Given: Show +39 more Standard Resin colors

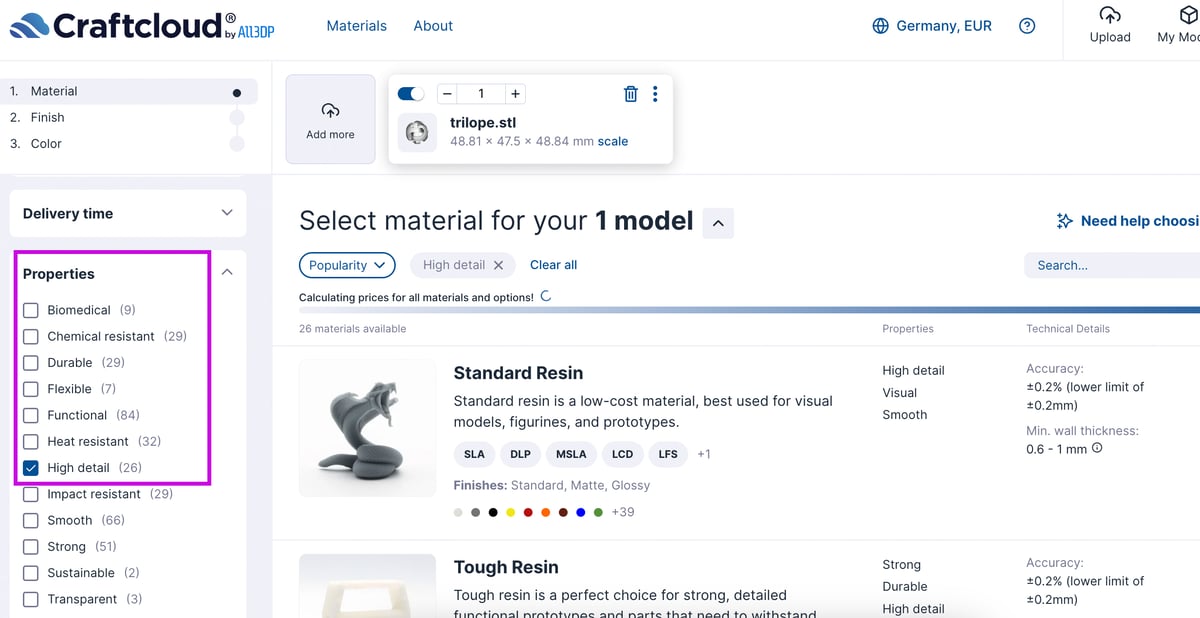Looking at the screenshot, I should tap(623, 512).
